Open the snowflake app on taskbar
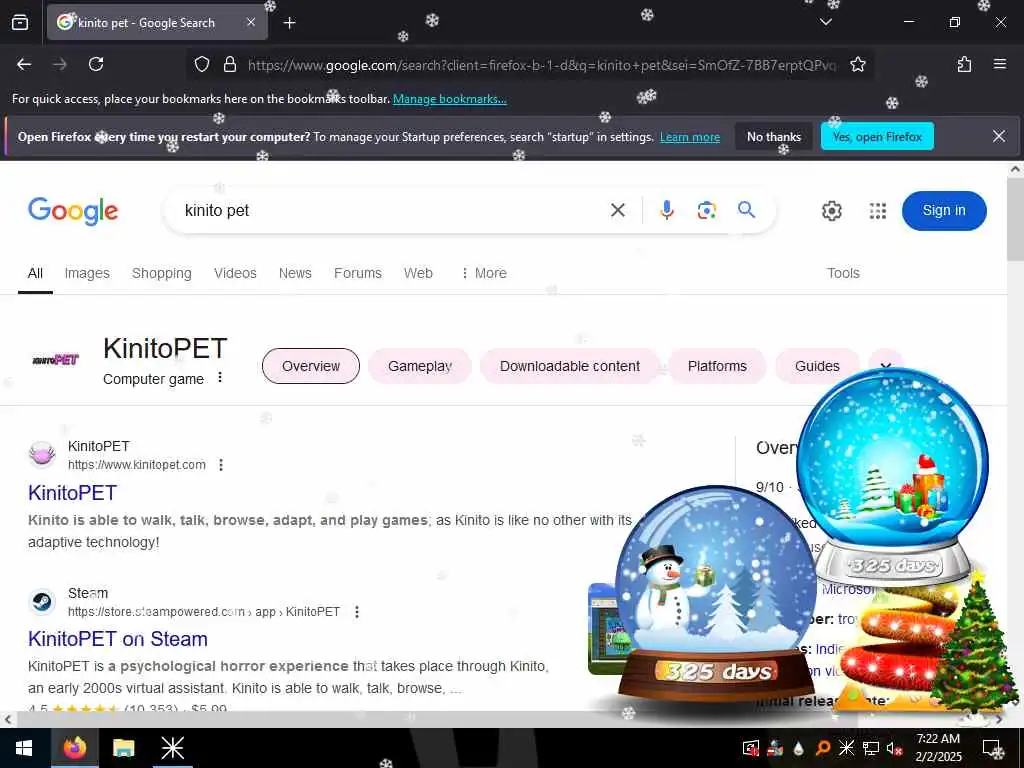 [172, 748]
